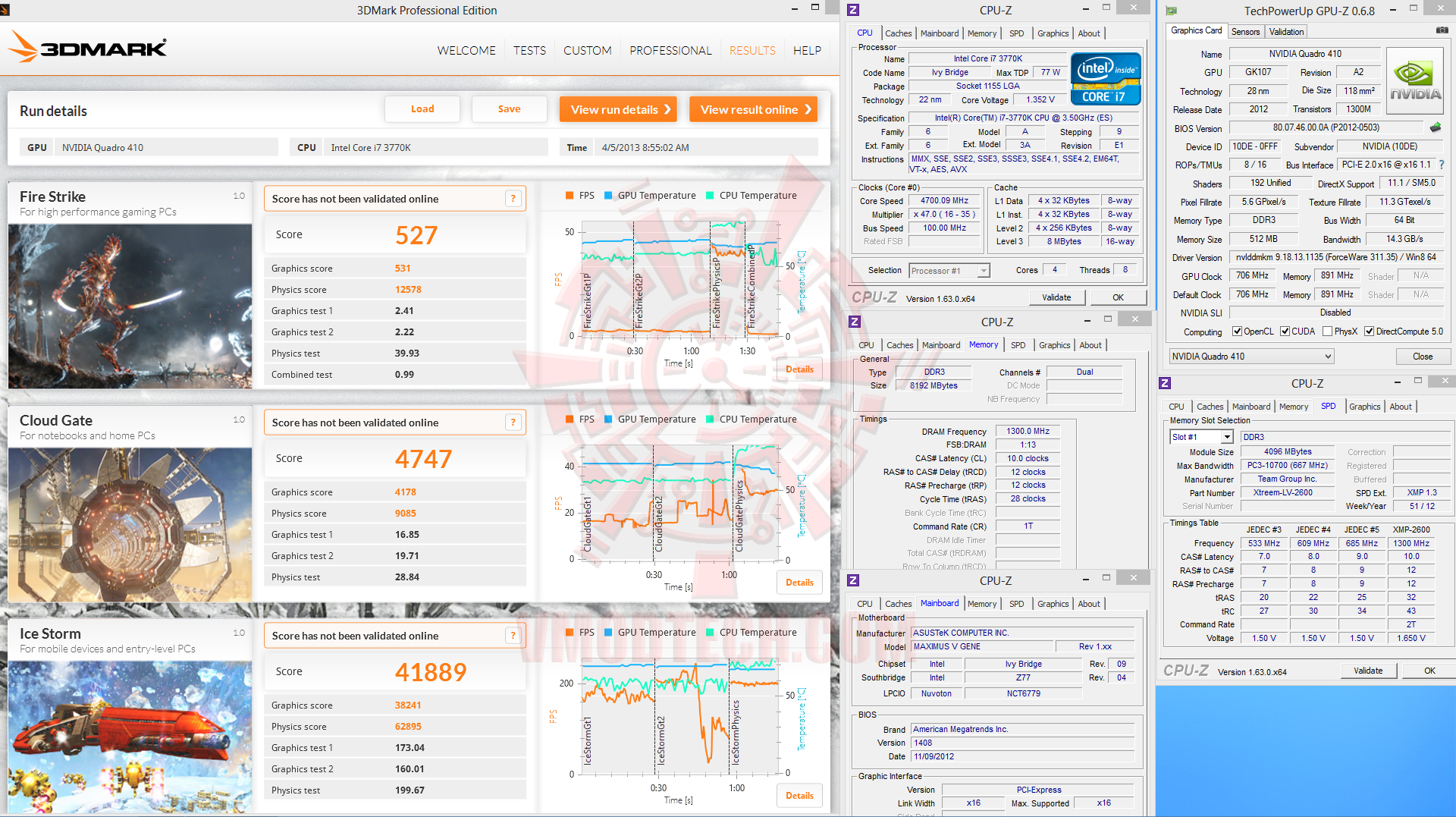
Task: Click Validate in the CPU-Z SPD window
Action: 1367,671
